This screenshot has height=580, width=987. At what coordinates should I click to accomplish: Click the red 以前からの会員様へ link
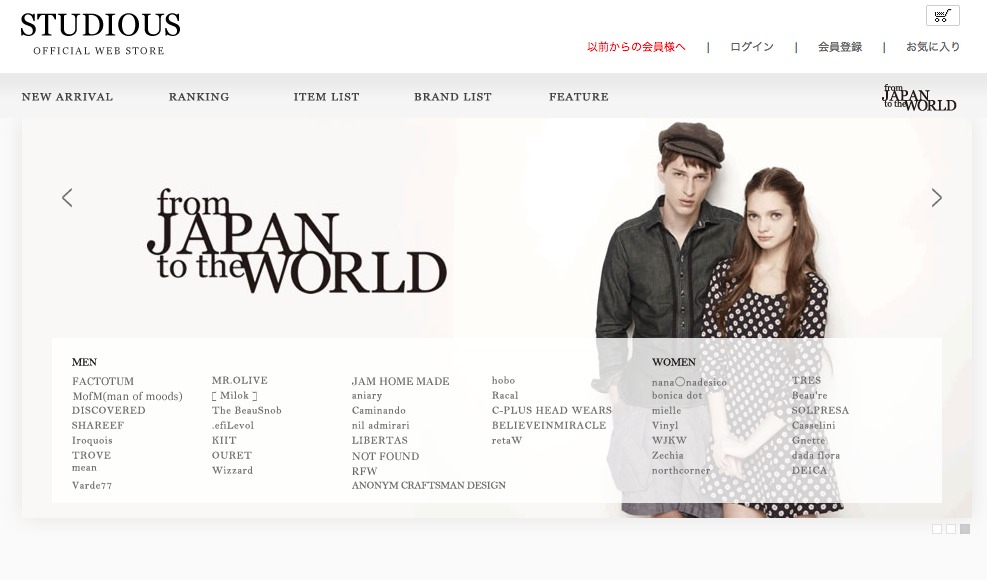coord(636,47)
